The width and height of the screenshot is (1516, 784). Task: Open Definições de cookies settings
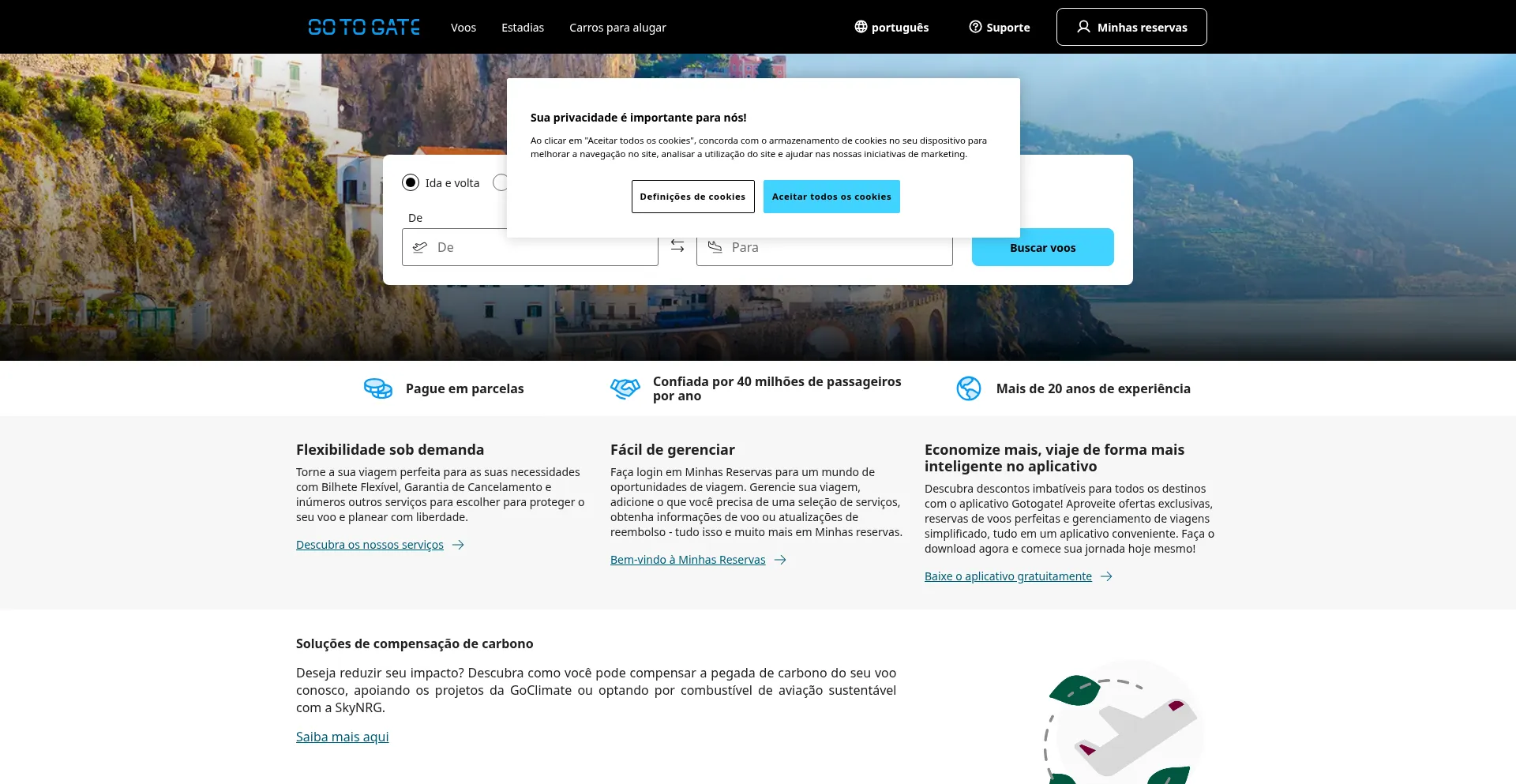pyautogui.click(x=692, y=197)
